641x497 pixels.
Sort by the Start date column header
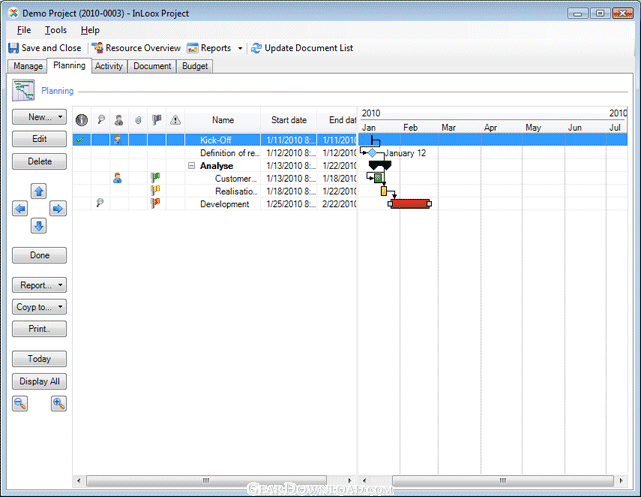[289, 120]
